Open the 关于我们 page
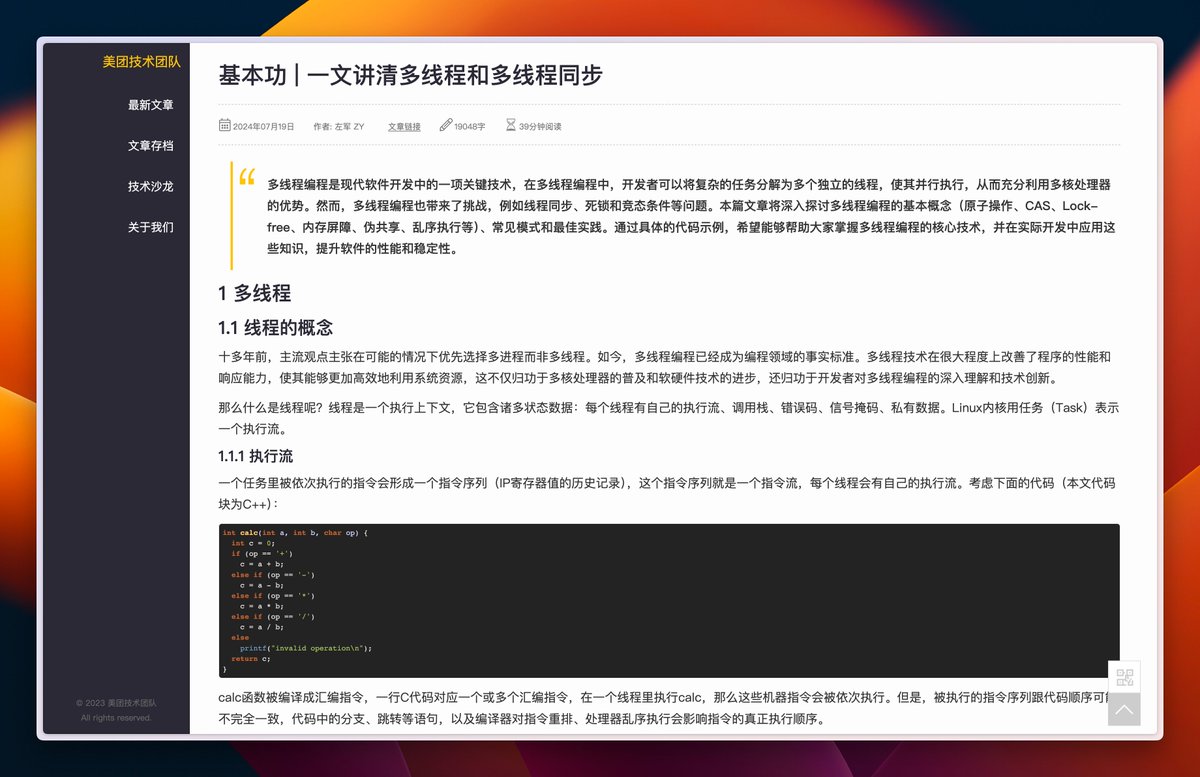The image size is (1200, 777). click(151, 227)
